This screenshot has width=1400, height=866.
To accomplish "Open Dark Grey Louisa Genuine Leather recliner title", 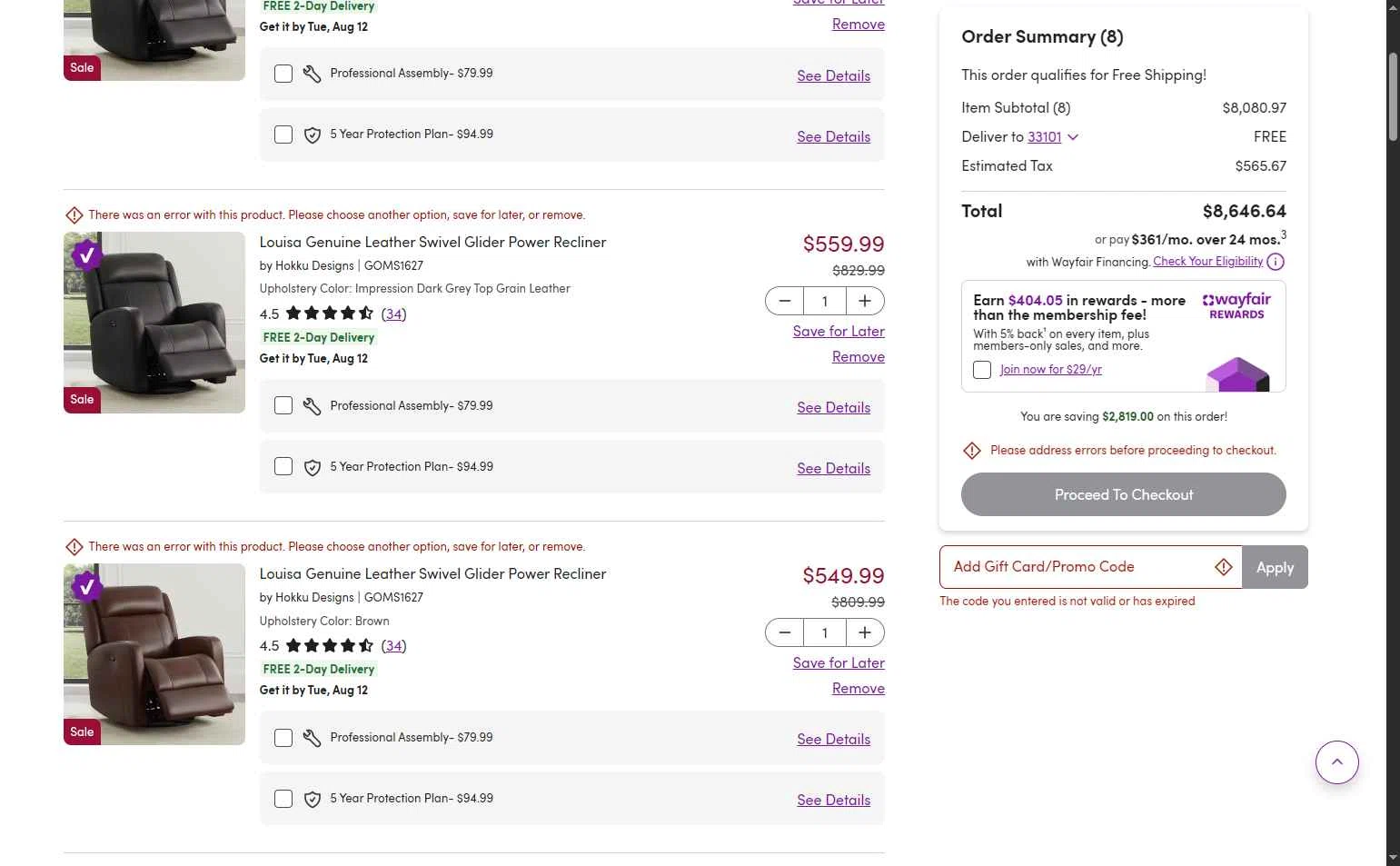I will [x=432, y=243].
